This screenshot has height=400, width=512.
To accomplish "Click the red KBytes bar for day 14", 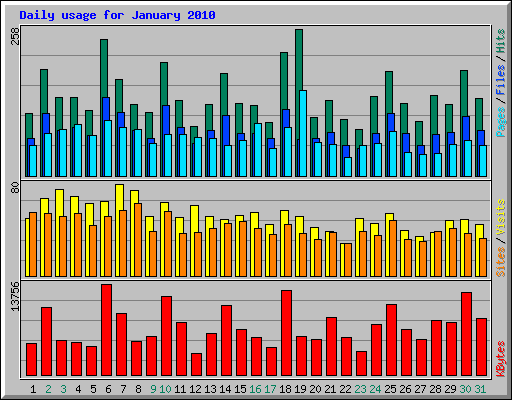I will (226, 341).
